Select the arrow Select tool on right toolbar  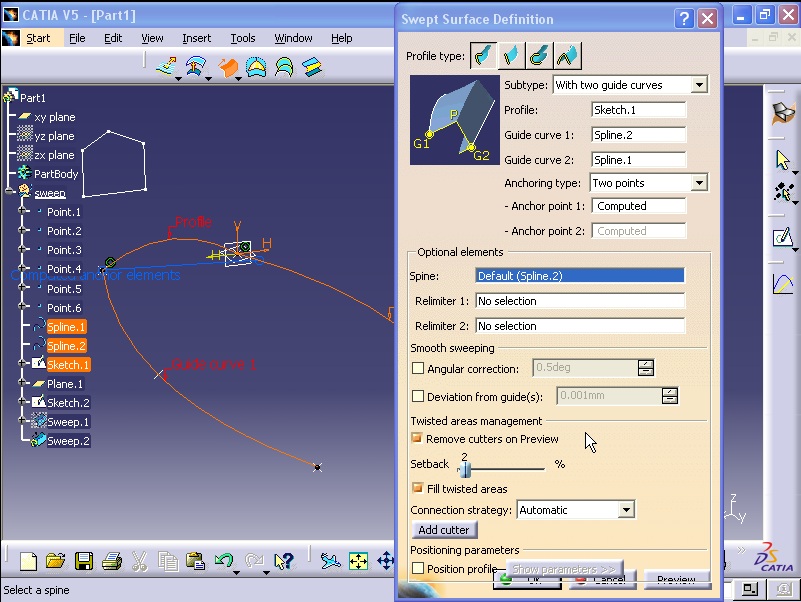point(781,160)
